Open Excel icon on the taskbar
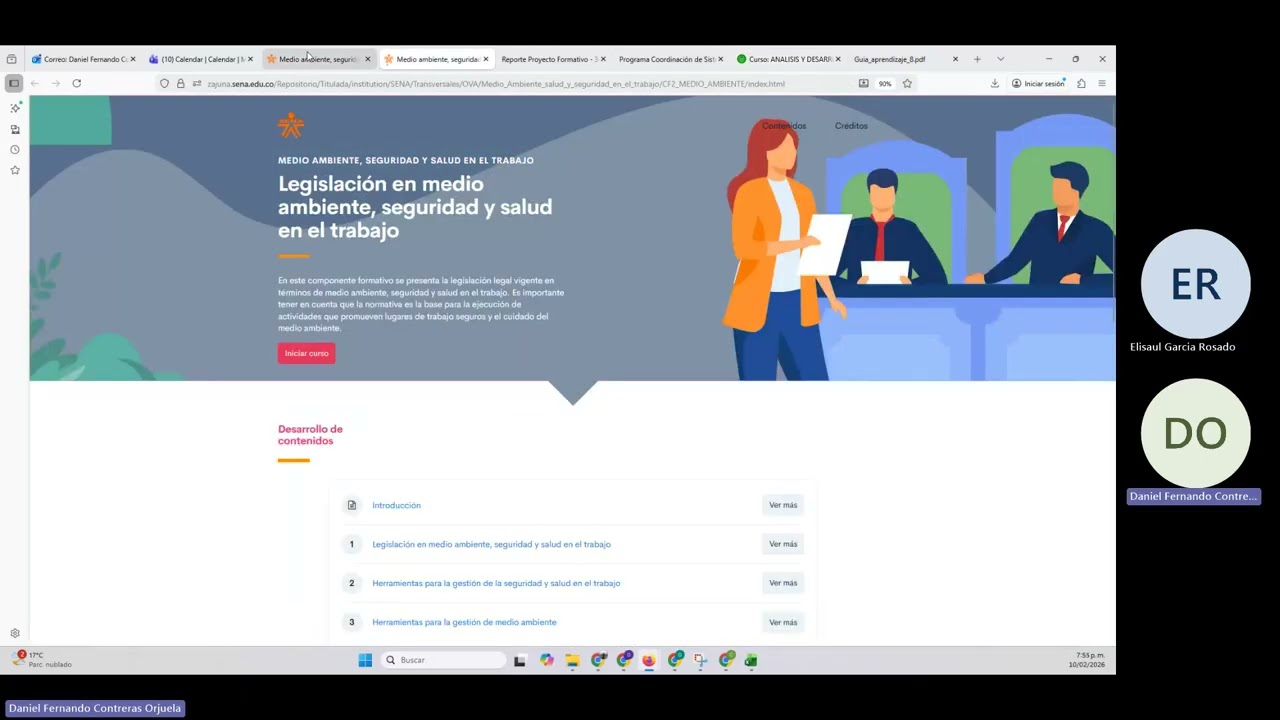 pos(751,660)
